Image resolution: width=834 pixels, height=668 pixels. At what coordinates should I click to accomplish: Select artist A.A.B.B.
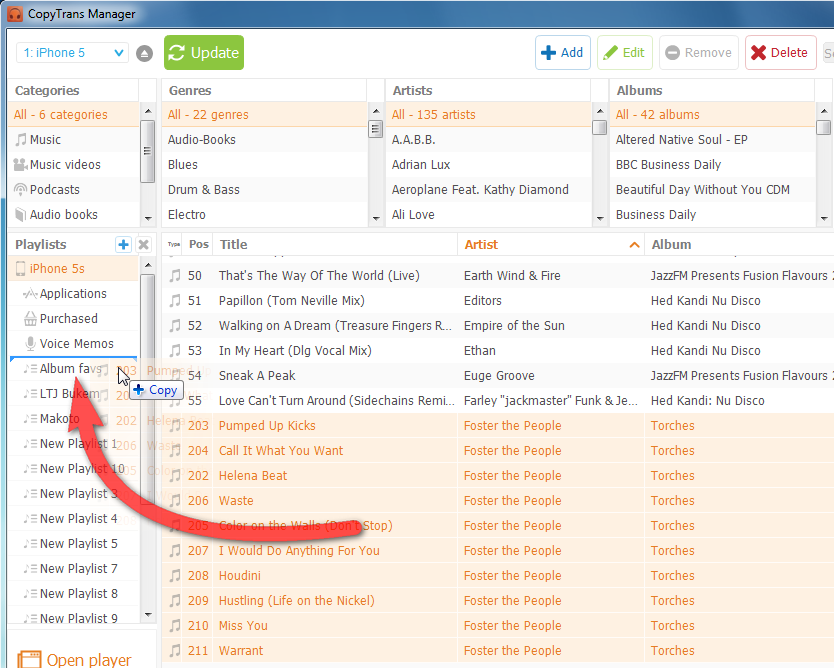[488, 140]
